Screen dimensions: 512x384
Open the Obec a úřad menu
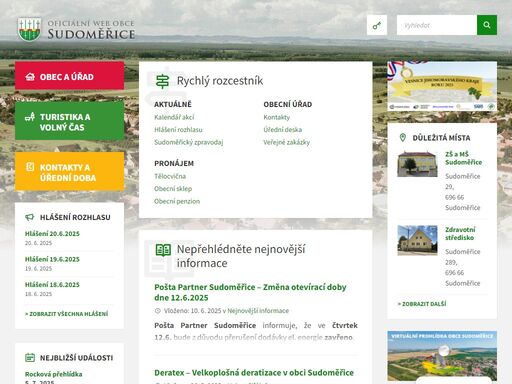[x=69, y=76]
